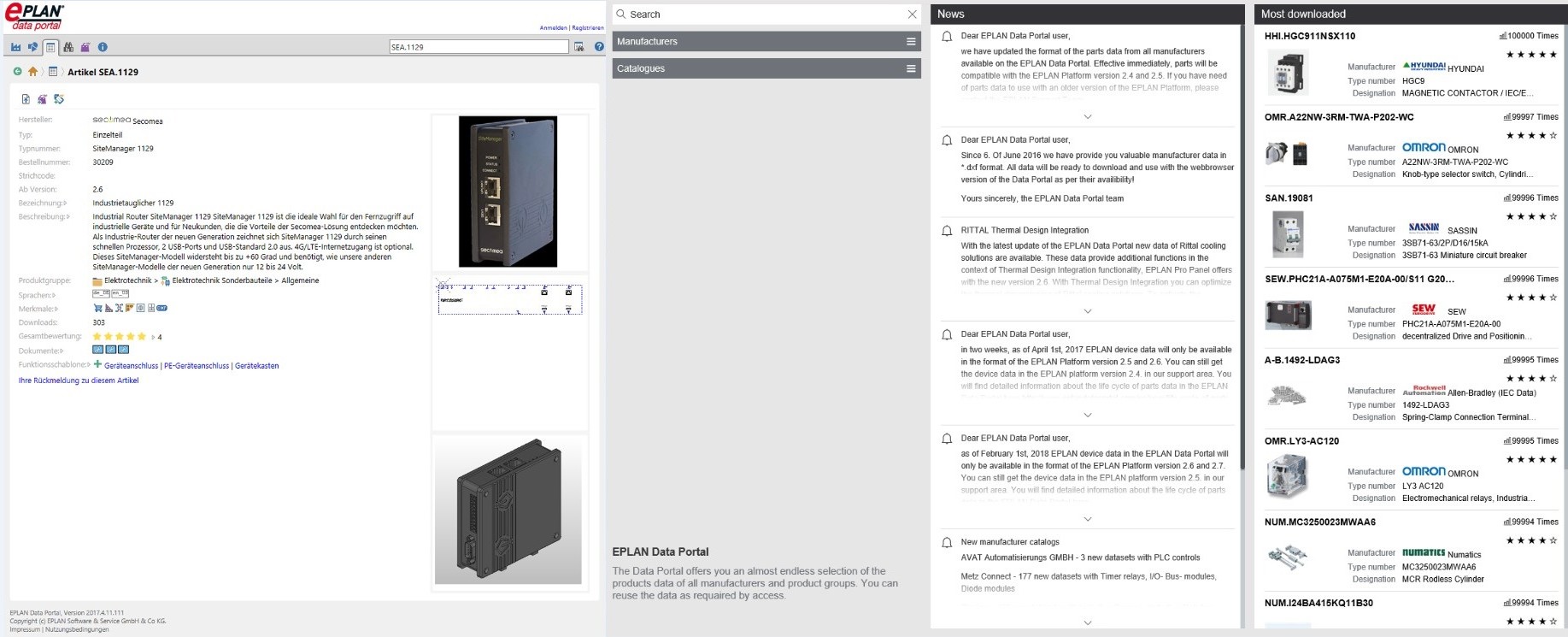Screen dimensions: 1568x637
Task: Click the document export icon above Hersteller
Action: pos(26,99)
